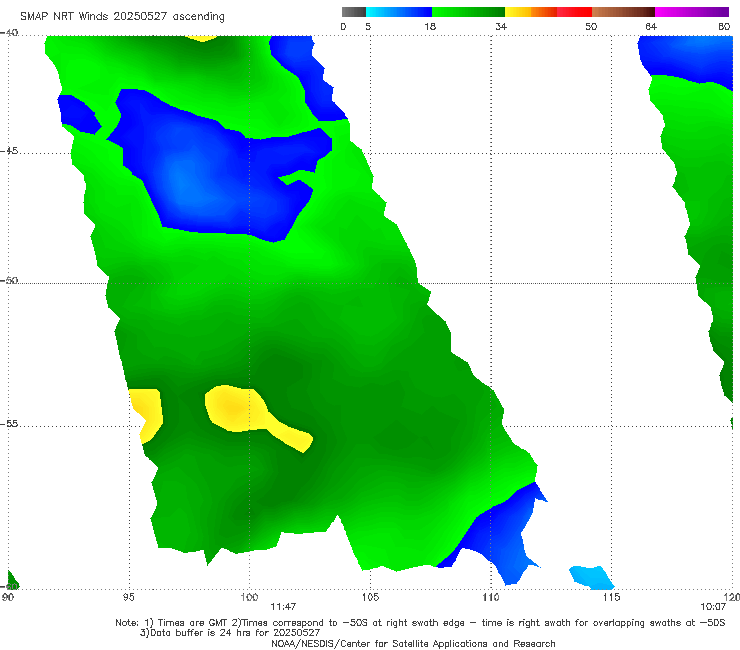Click the large blue low-wind patch near -46
This screenshot has height=650, width=740.
pos(217,179)
